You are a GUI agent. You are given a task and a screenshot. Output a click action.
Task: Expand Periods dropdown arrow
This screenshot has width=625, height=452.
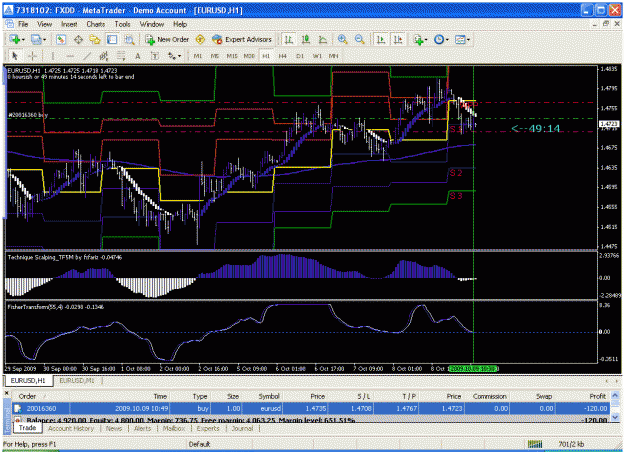(x=447, y=40)
